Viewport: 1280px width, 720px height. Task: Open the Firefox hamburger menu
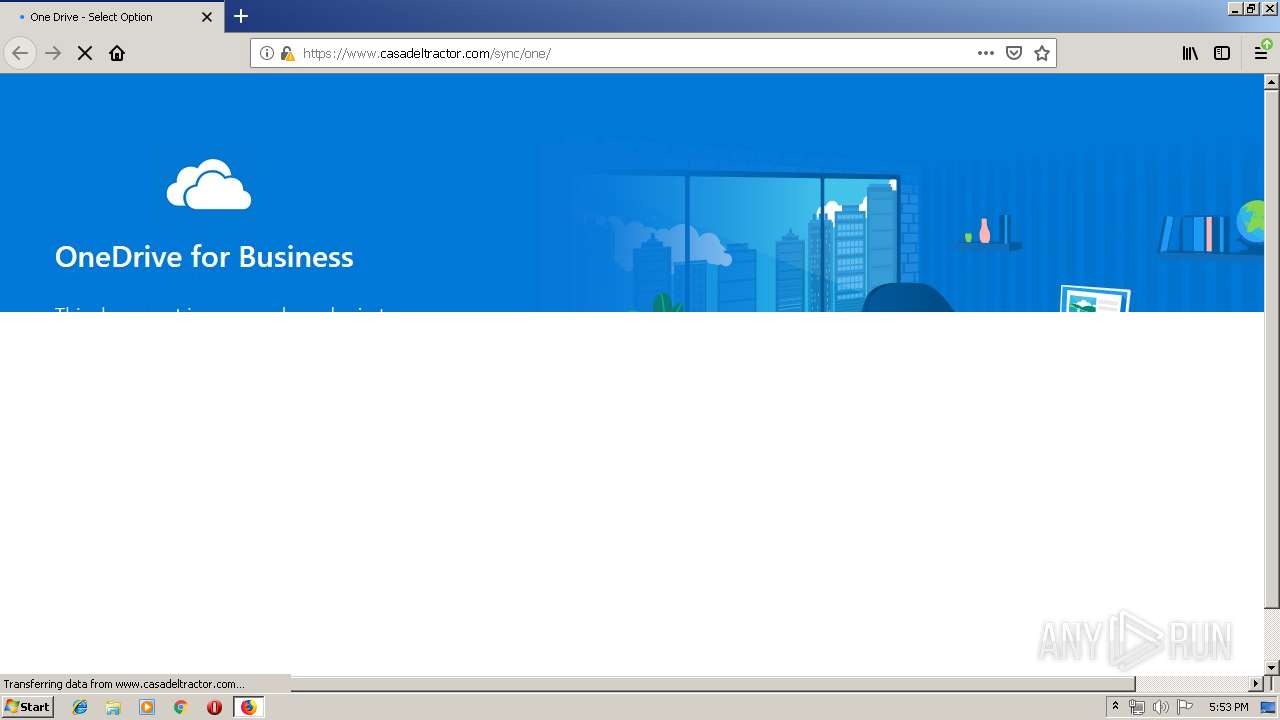(x=1261, y=53)
